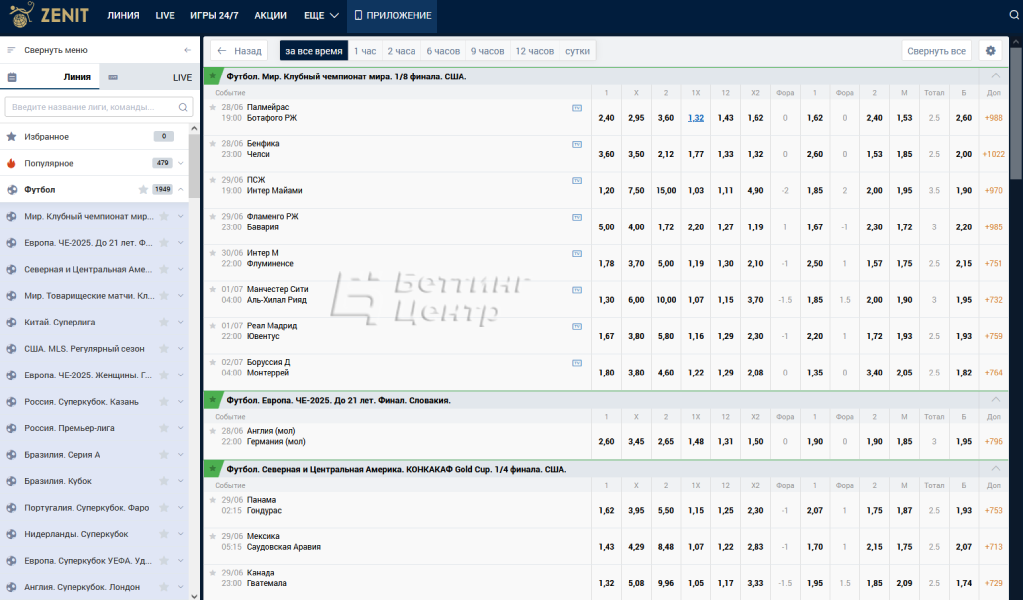Open ИГРЫ 24/7 menu item
1023x600 pixels.
(214, 15)
